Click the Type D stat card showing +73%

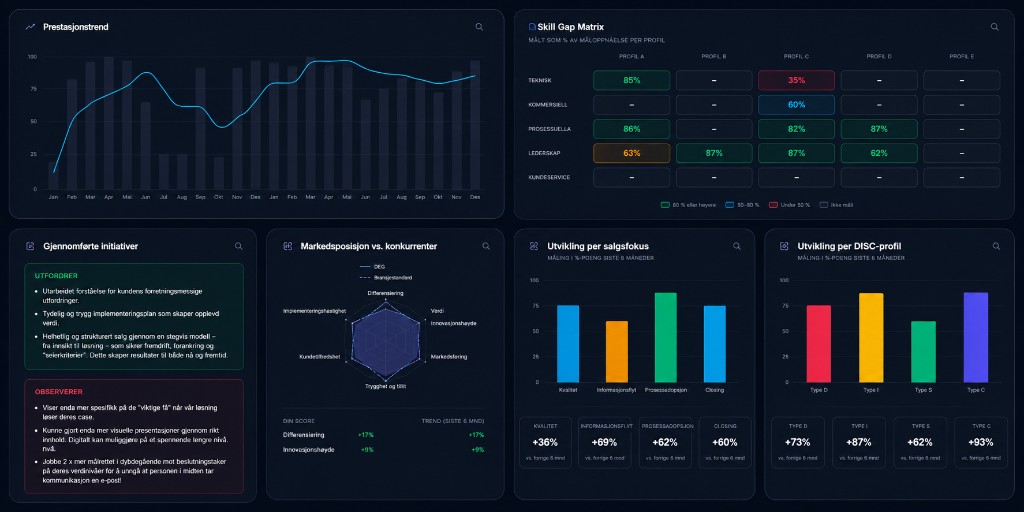pyautogui.click(x=798, y=443)
